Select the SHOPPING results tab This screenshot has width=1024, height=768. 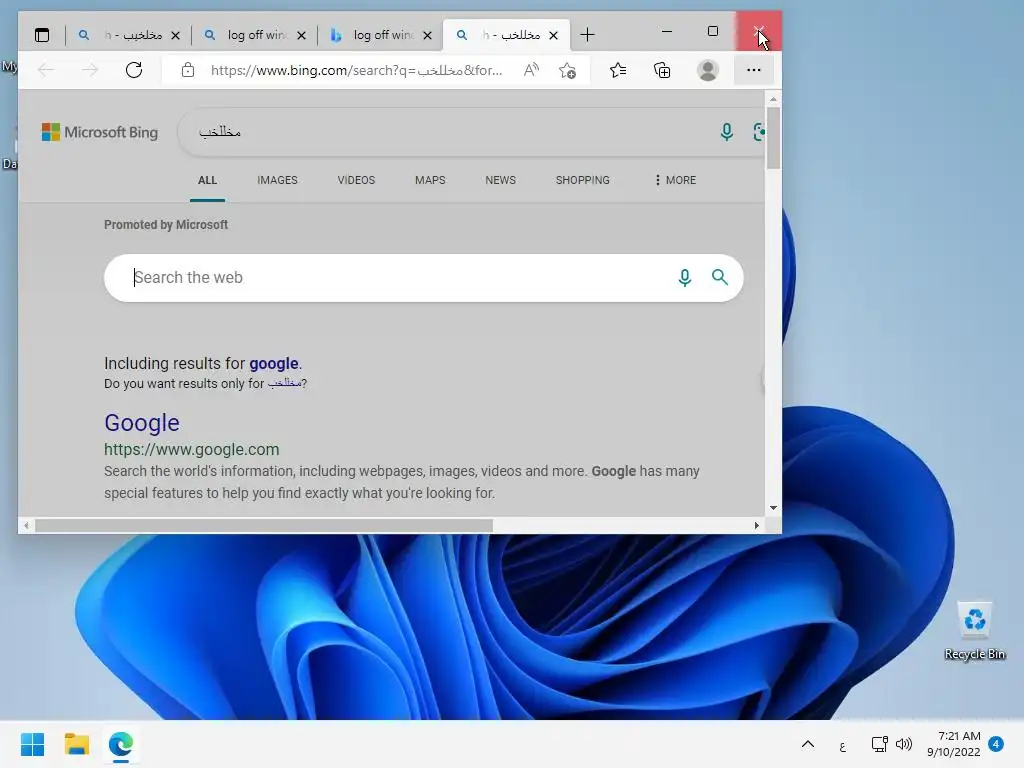pyautogui.click(x=583, y=180)
